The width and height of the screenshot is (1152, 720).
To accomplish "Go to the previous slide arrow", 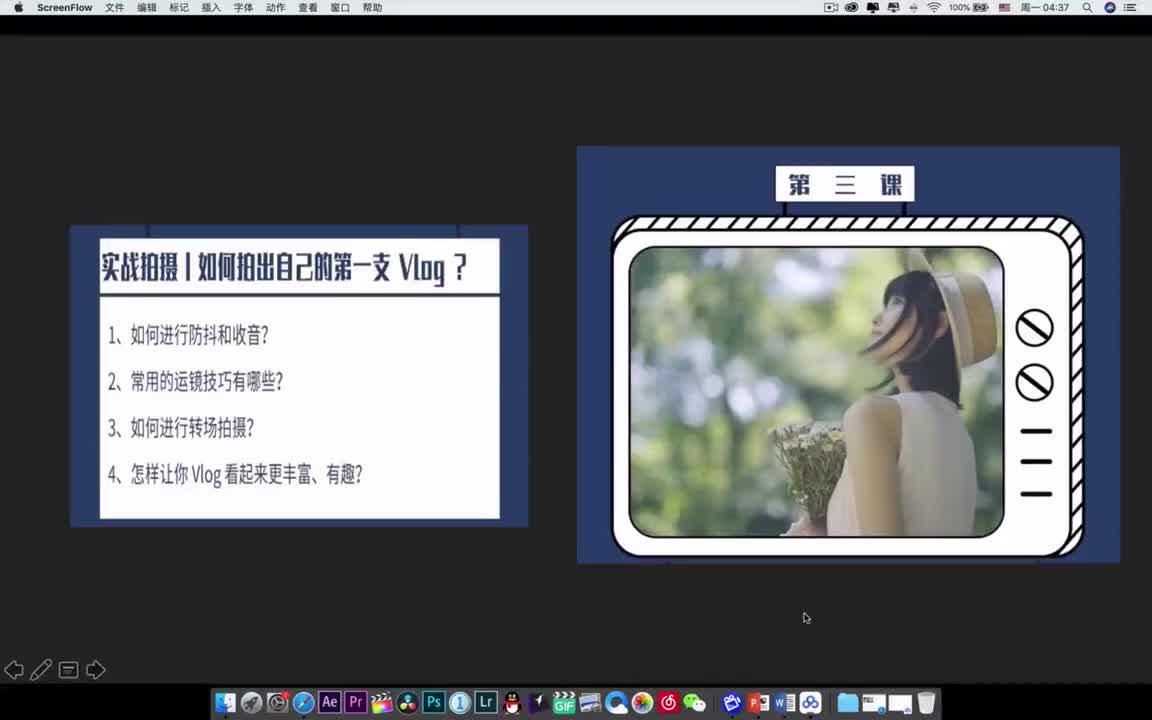I will point(13,670).
